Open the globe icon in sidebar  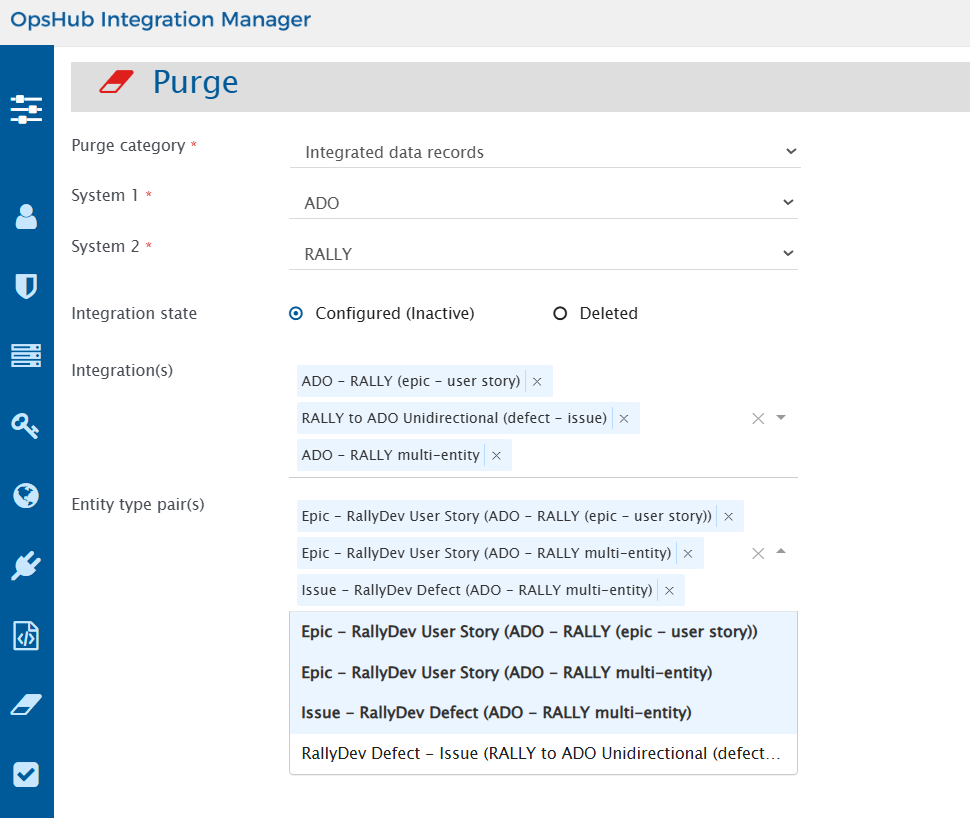pyautogui.click(x=26, y=495)
